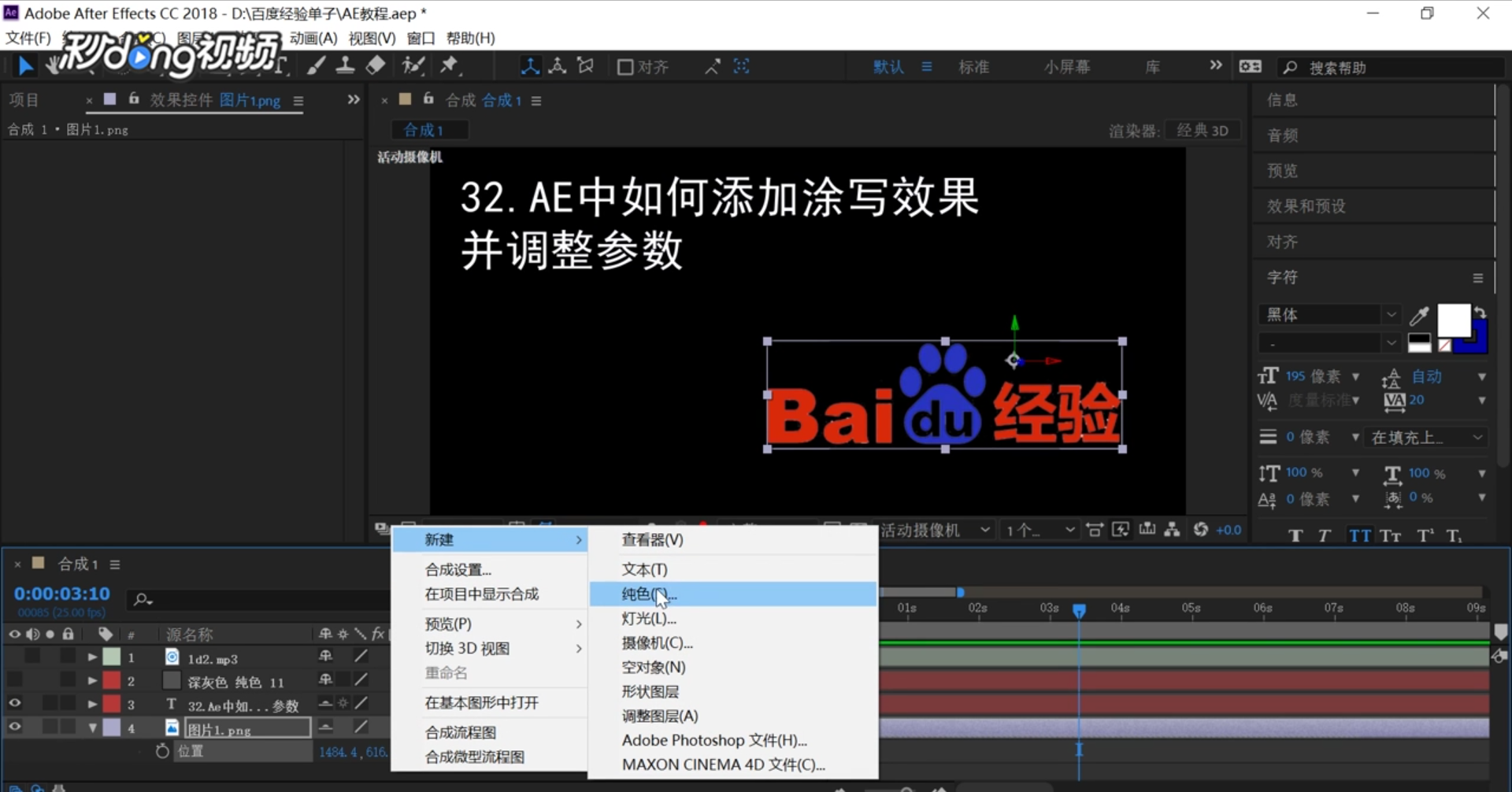
Task: Click 合成设置 in context menu
Action: pos(490,570)
